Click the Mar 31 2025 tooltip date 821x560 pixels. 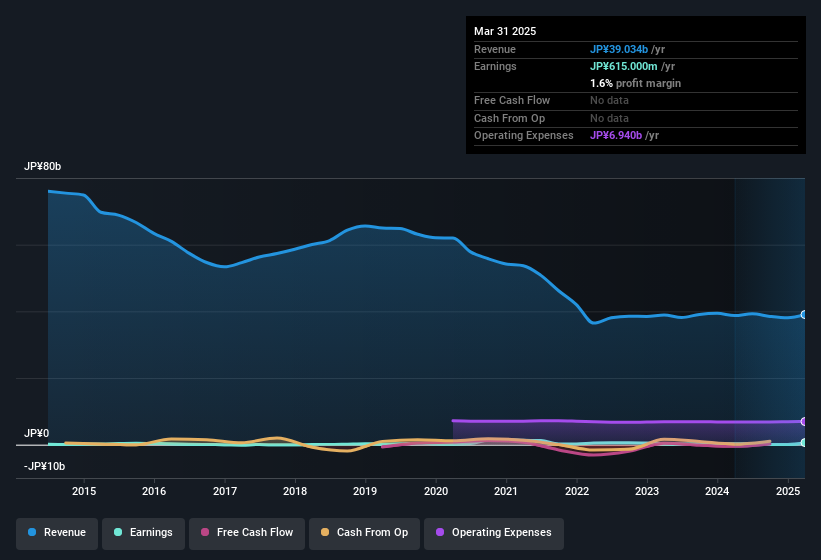tap(505, 31)
